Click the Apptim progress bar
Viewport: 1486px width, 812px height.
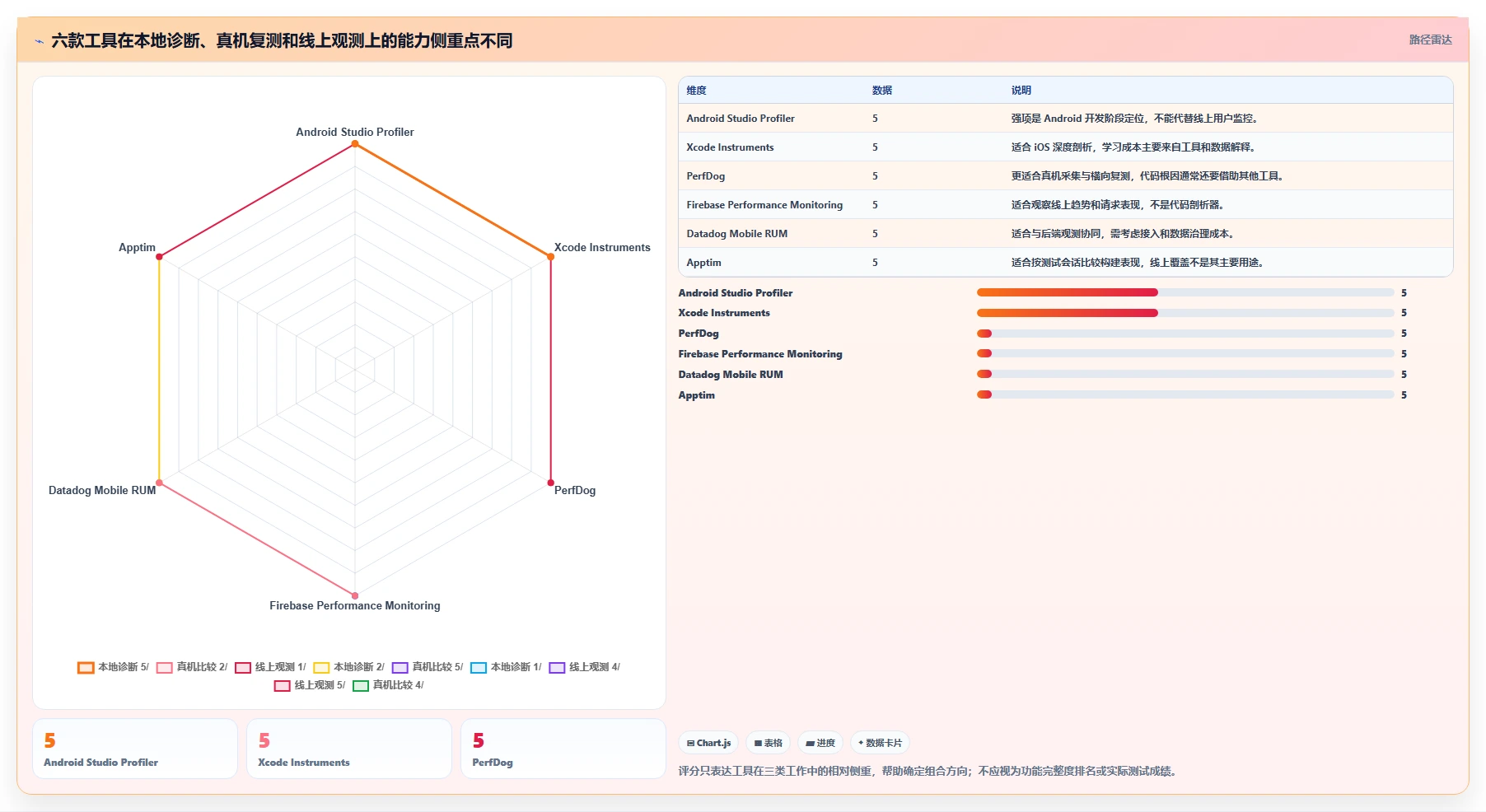pos(1185,395)
